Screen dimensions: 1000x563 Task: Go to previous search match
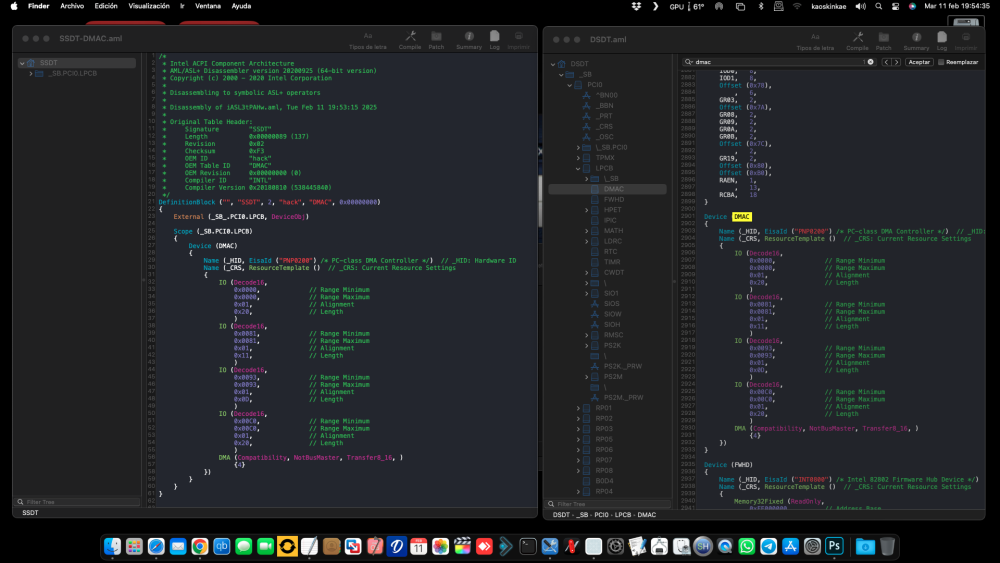(886, 62)
